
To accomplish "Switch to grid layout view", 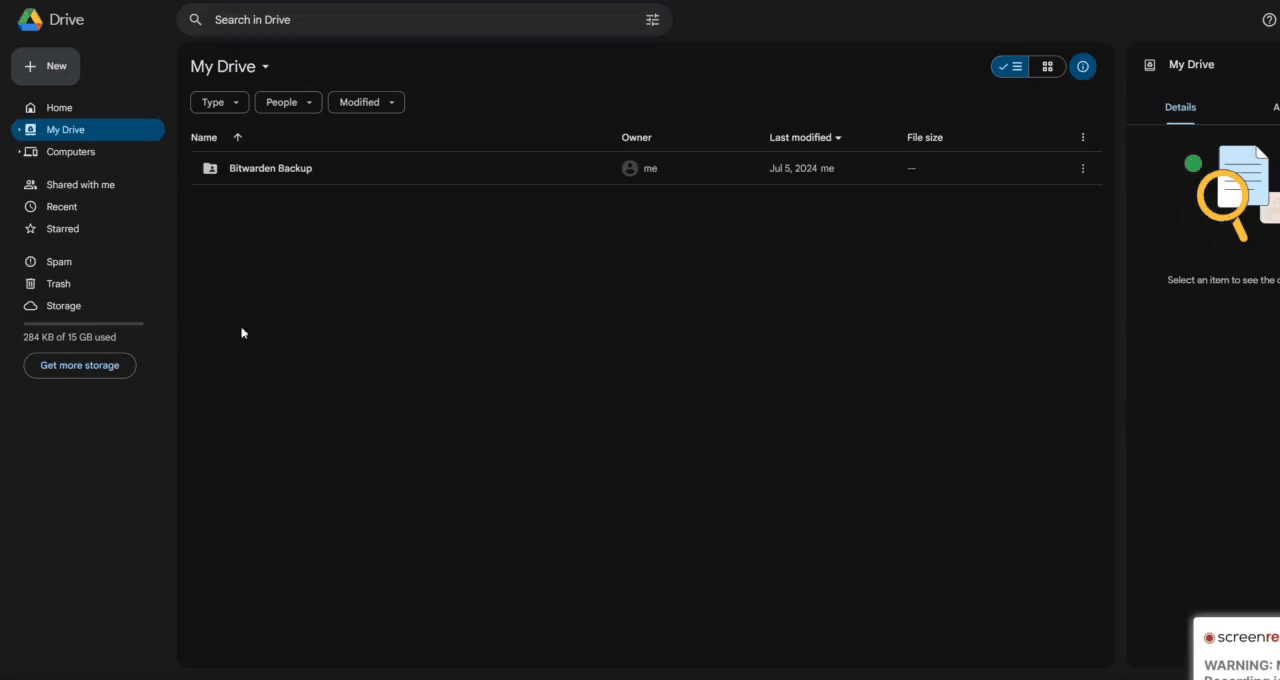I will pyautogui.click(x=1047, y=67).
